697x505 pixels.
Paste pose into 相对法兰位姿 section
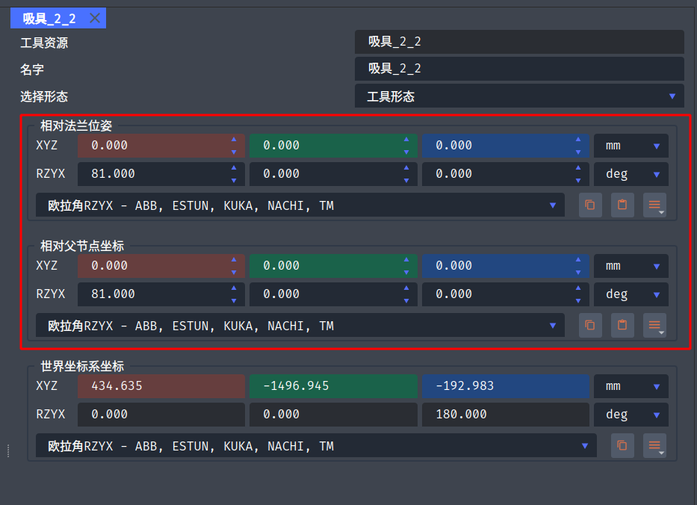tap(622, 205)
